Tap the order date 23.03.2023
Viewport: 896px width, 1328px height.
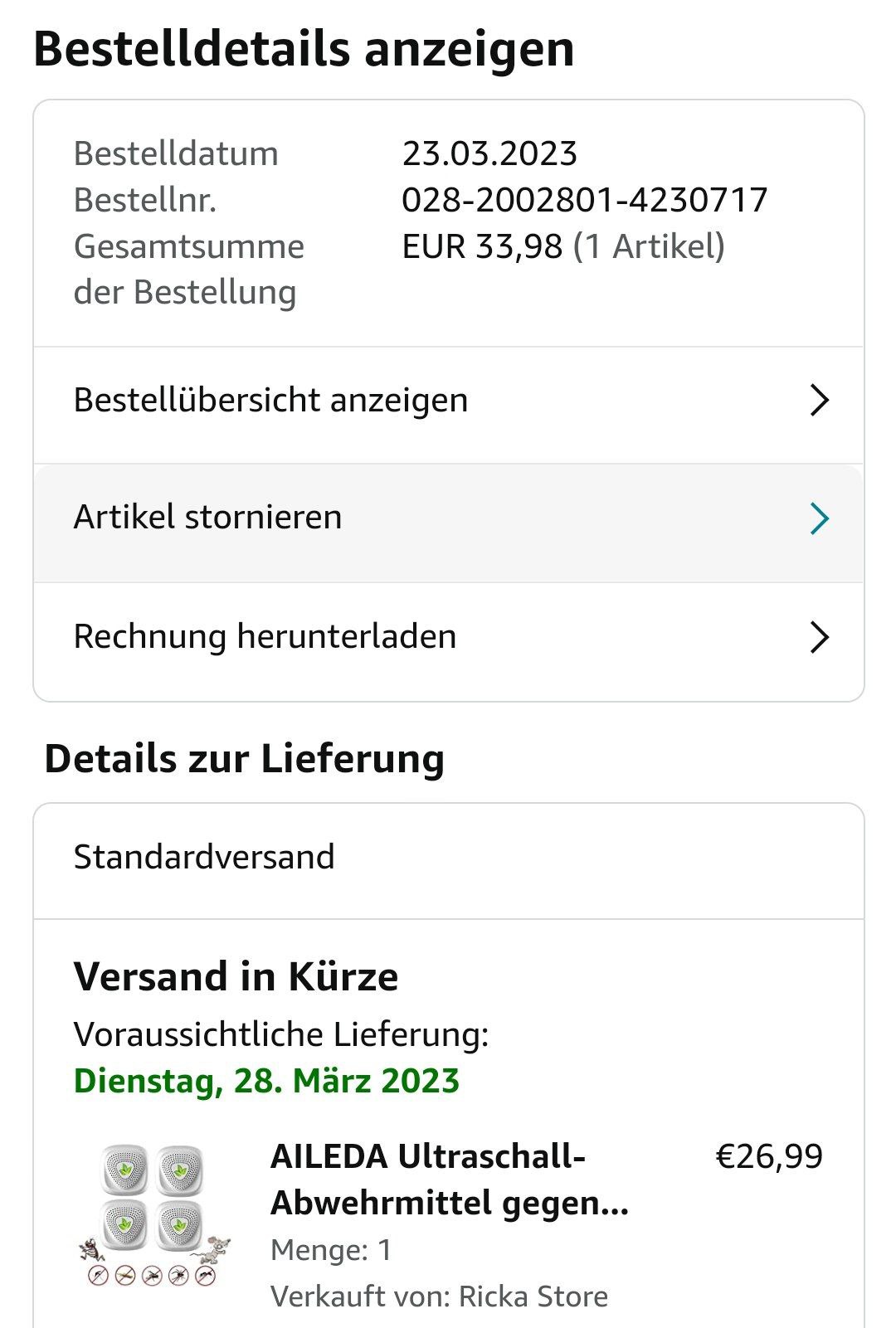[489, 153]
